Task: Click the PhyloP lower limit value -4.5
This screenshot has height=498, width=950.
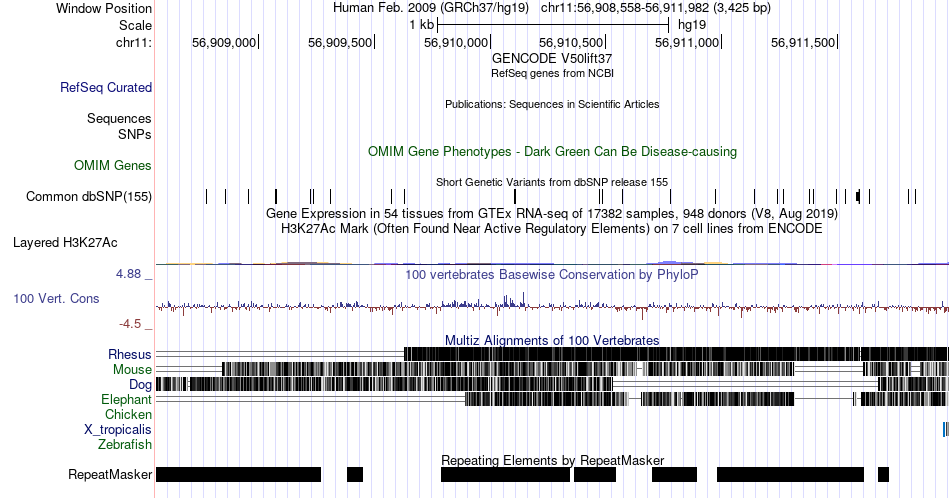Action: (x=130, y=324)
